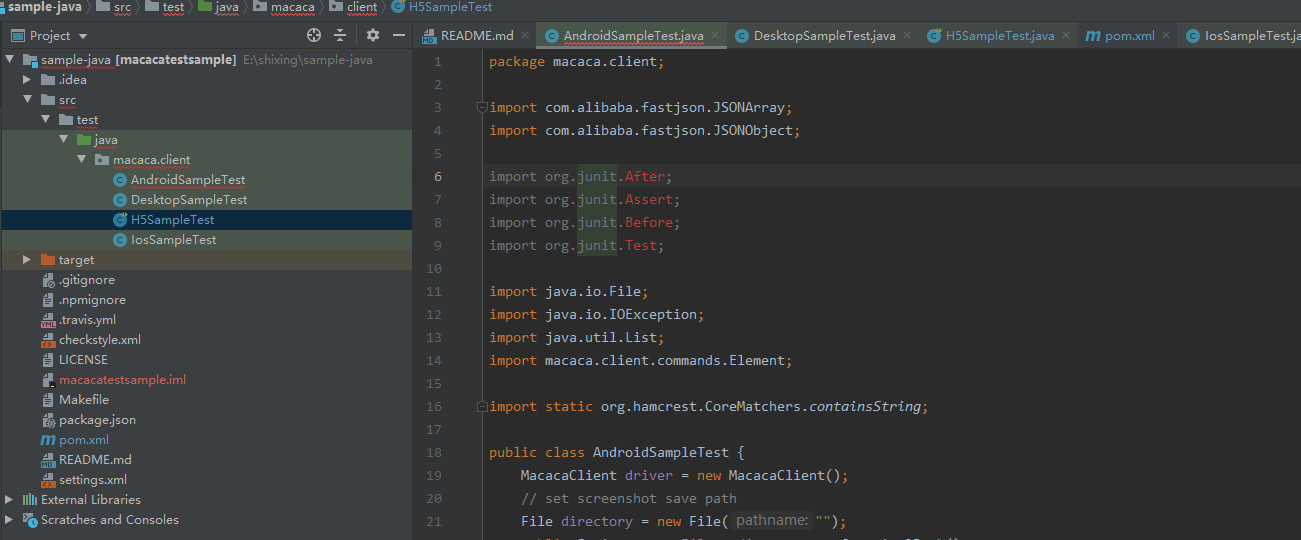The height and width of the screenshot is (540, 1301).
Task: Click 'containsString' in static import
Action: (x=865, y=406)
